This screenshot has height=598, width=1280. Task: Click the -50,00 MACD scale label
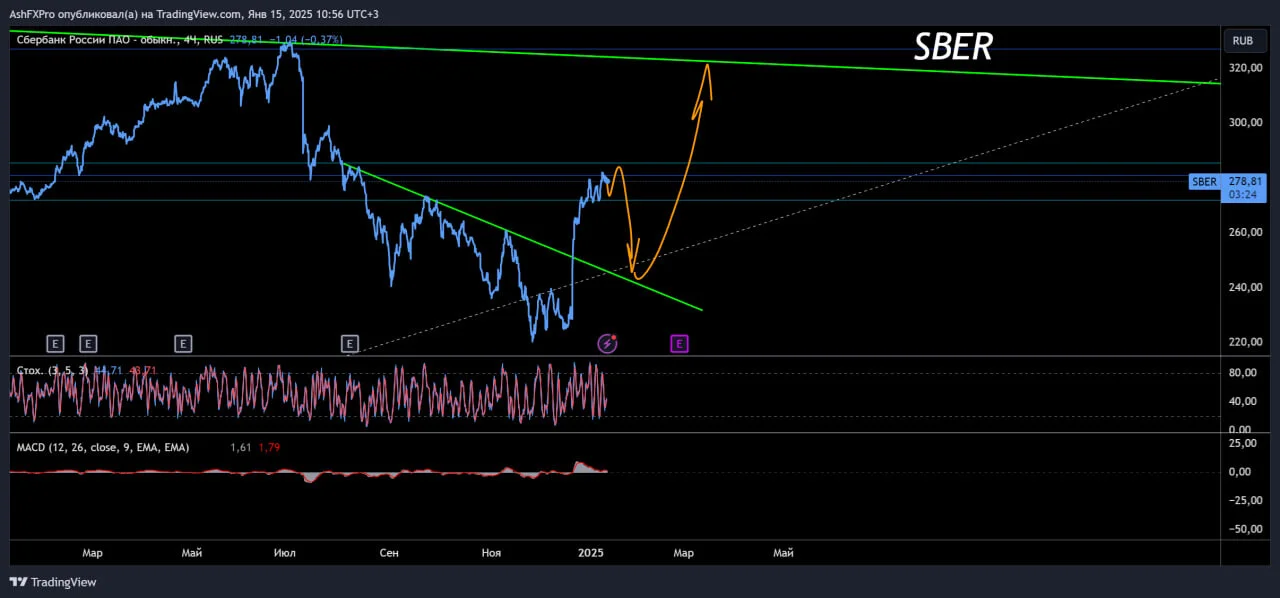pos(1245,530)
